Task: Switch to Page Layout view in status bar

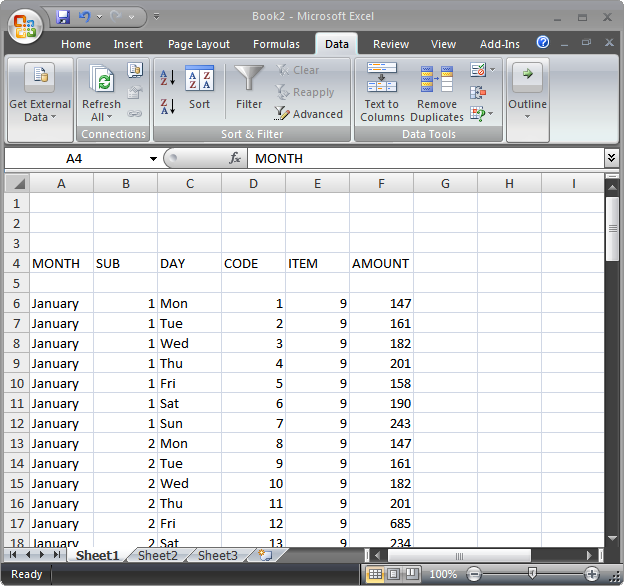Action: (393, 574)
